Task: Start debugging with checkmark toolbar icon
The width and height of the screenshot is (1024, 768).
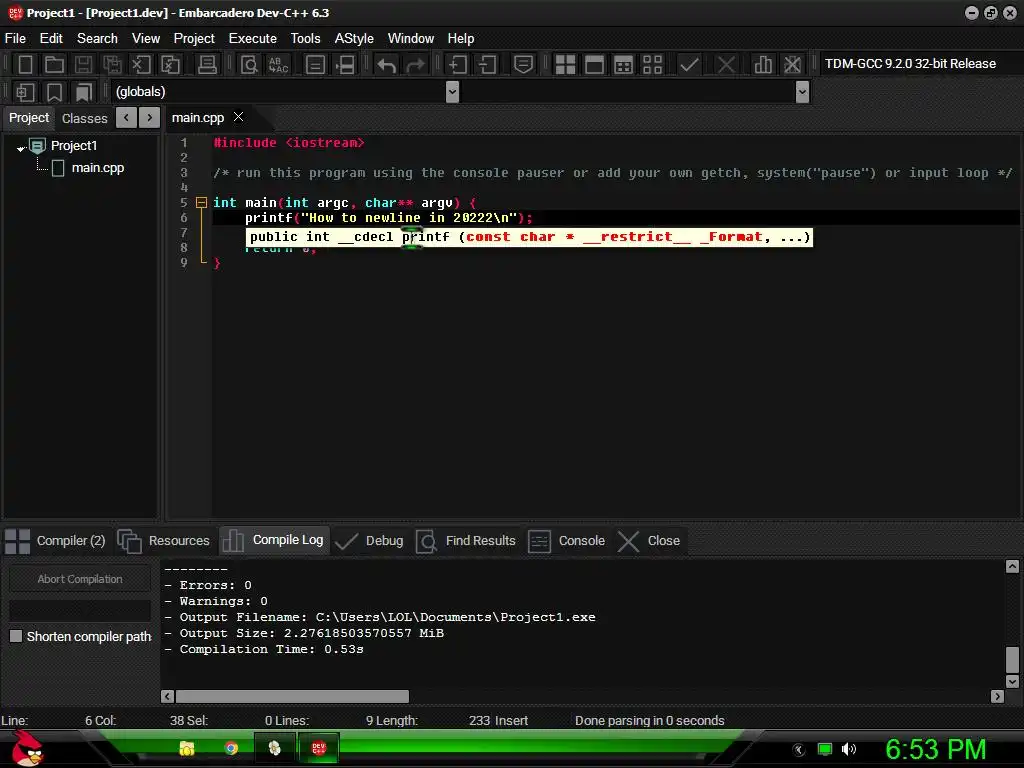Action: pyautogui.click(x=689, y=65)
